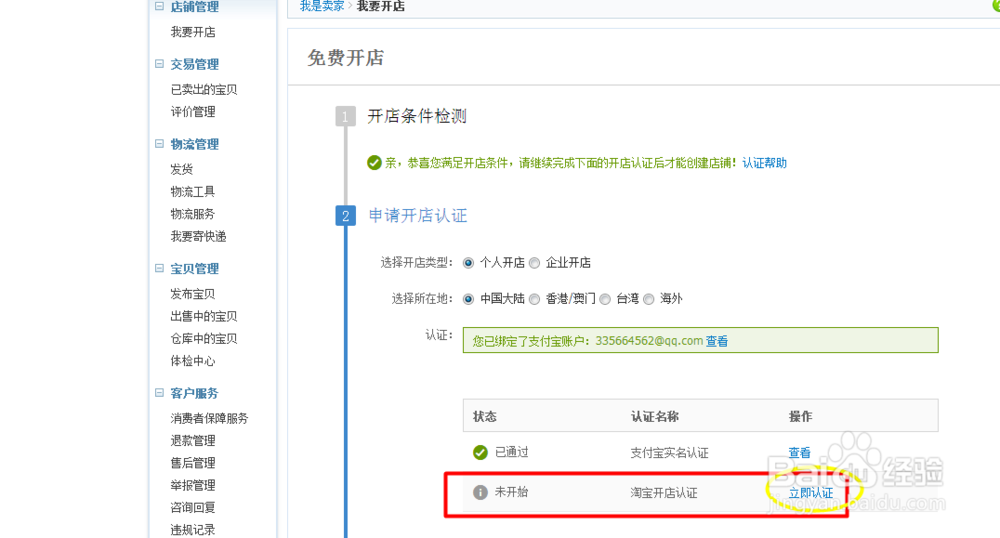Click the green check icon before 亲，恭喜

tap(374, 163)
